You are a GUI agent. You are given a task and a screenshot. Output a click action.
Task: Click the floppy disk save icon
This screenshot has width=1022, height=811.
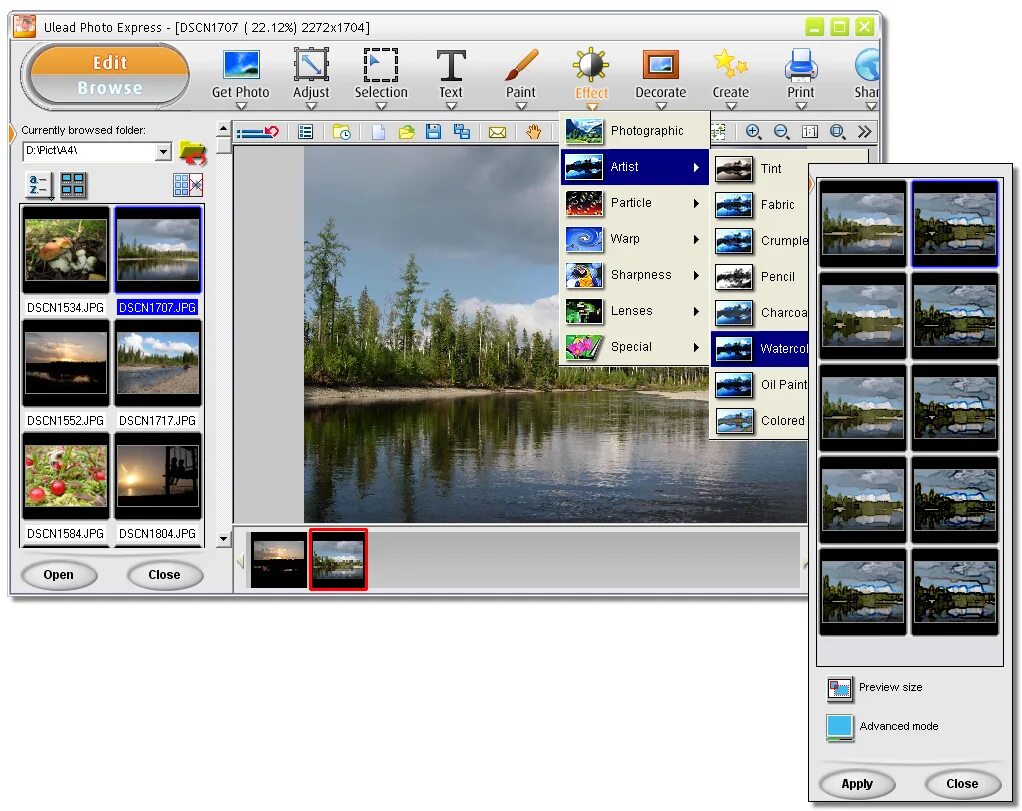tap(433, 132)
